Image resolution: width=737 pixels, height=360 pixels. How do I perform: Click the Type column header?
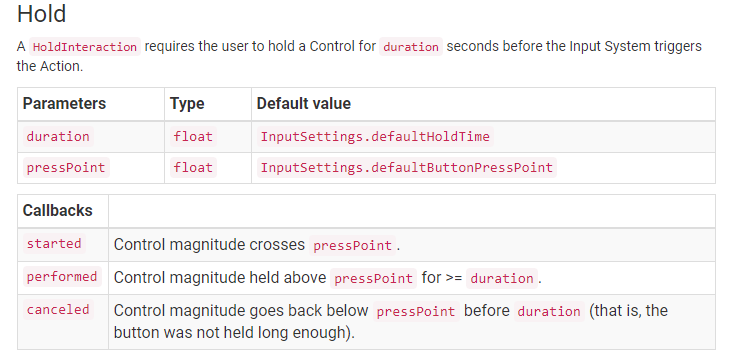pyautogui.click(x=187, y=103)
